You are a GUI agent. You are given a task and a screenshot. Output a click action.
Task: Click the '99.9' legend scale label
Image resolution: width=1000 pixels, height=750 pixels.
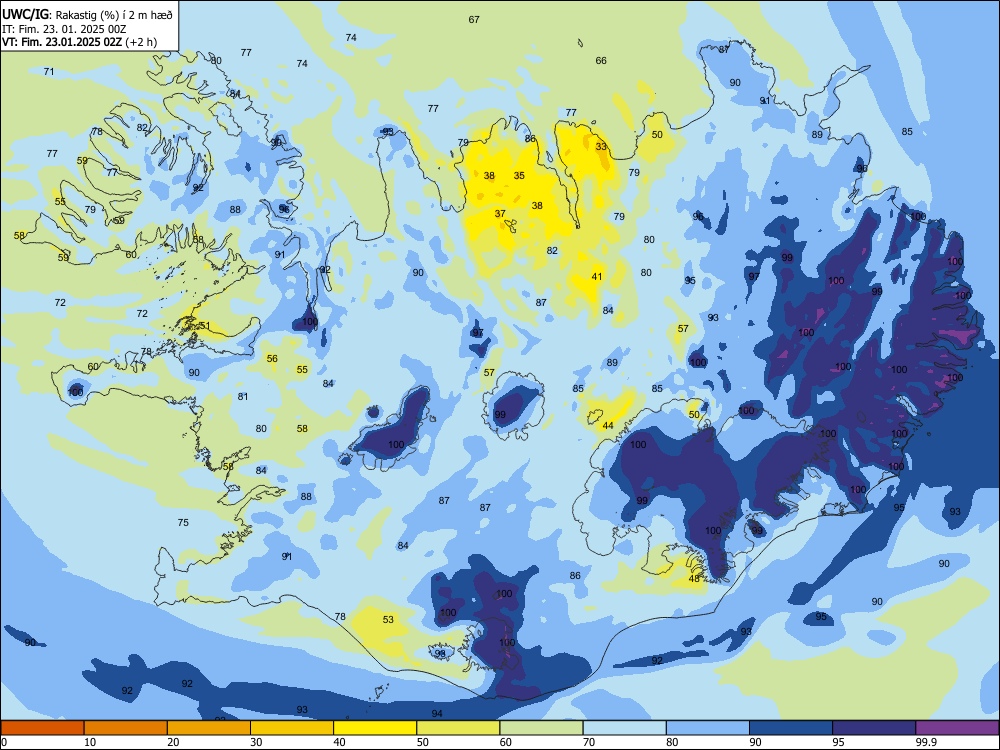coord(926,742)
